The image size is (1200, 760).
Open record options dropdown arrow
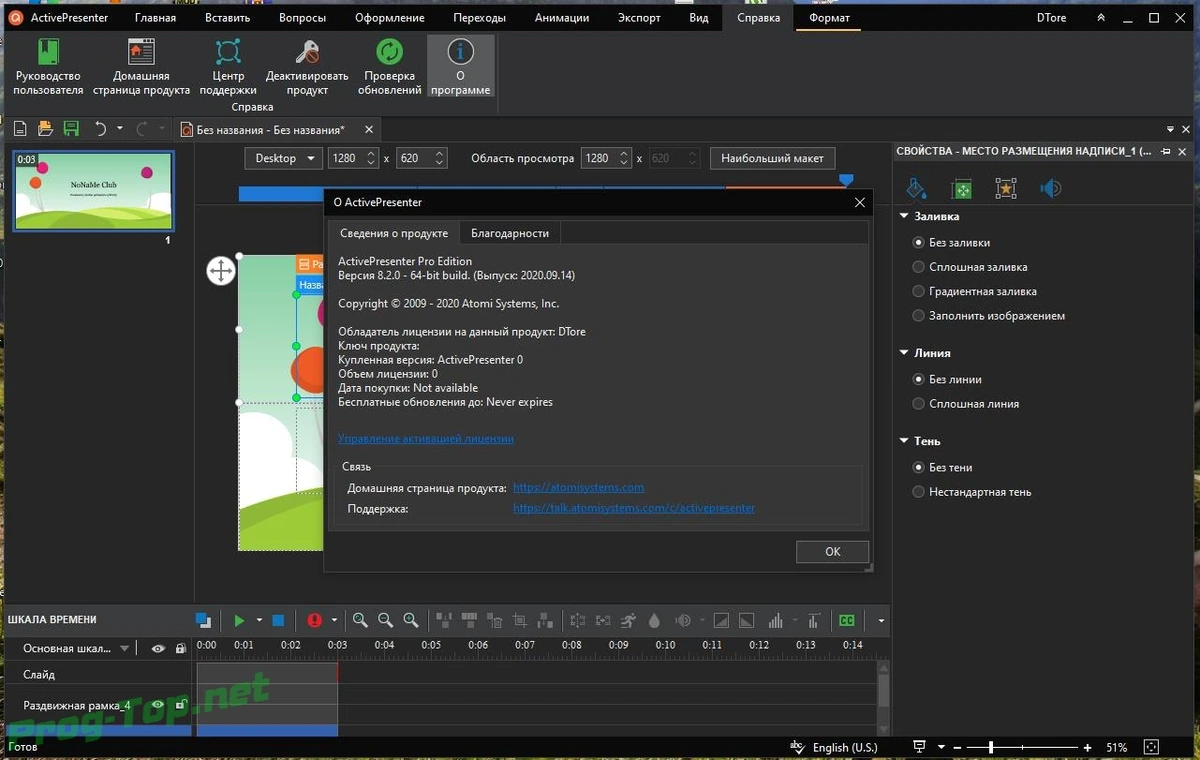point(335,621)
